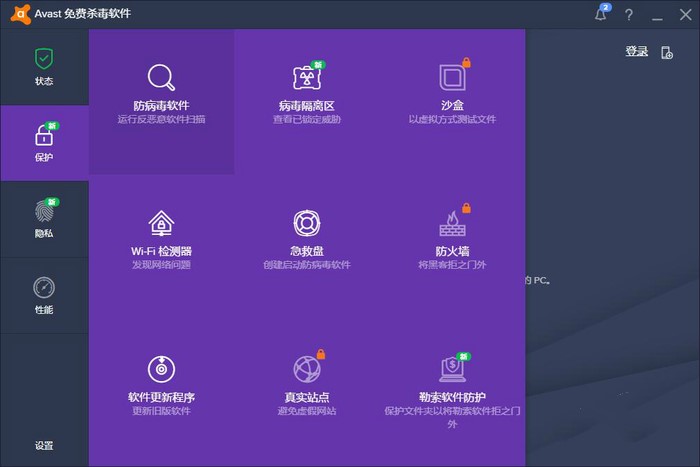700x467 pixels.
Task: Open the 病毒隔离区 quarantine icon
Action: (x=306, y=78)
